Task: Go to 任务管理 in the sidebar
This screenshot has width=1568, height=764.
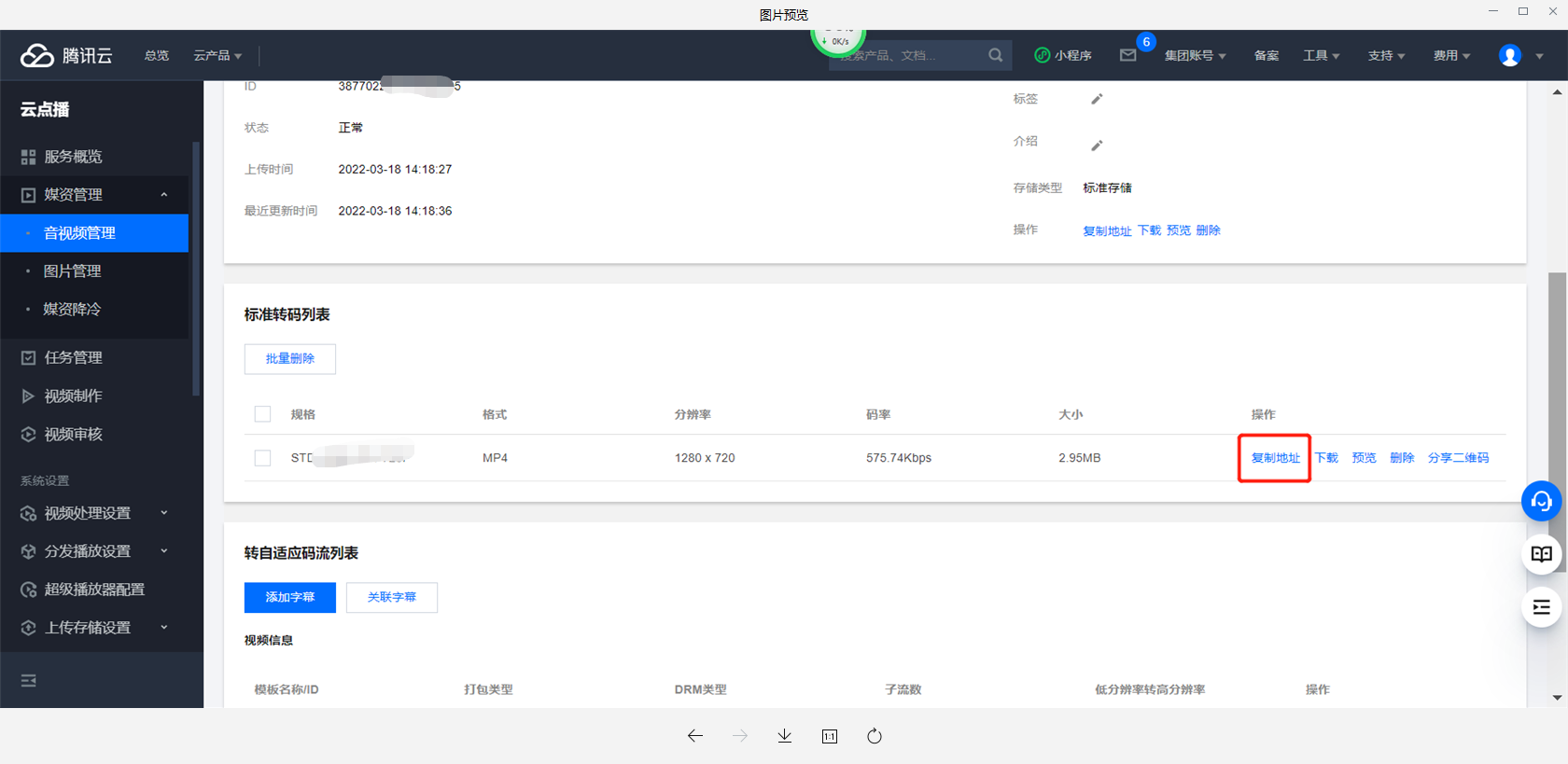Action: (x=73, y=357)
